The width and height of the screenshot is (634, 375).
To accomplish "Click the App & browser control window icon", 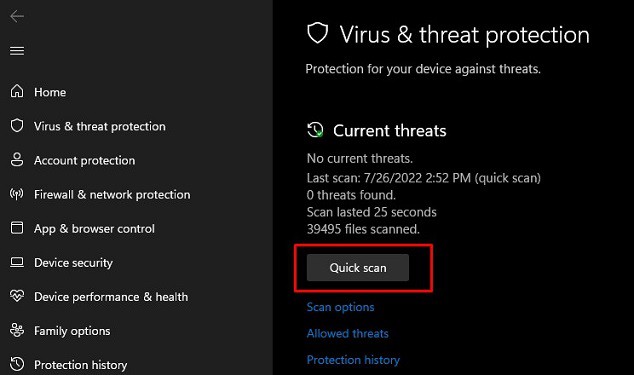I will [x=17, y=228].
